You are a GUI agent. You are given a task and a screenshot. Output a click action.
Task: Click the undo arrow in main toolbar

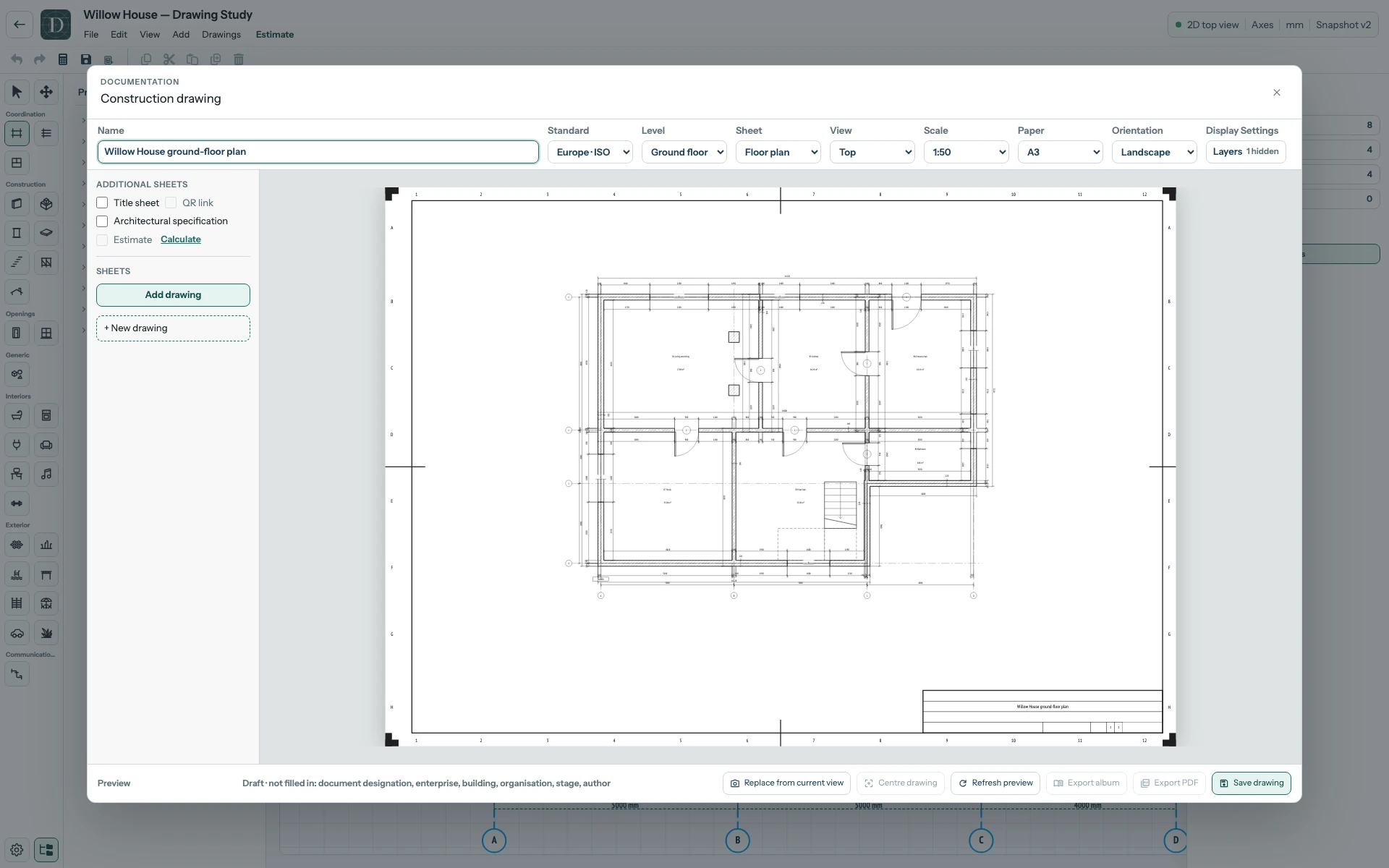[x=17, y=59]
